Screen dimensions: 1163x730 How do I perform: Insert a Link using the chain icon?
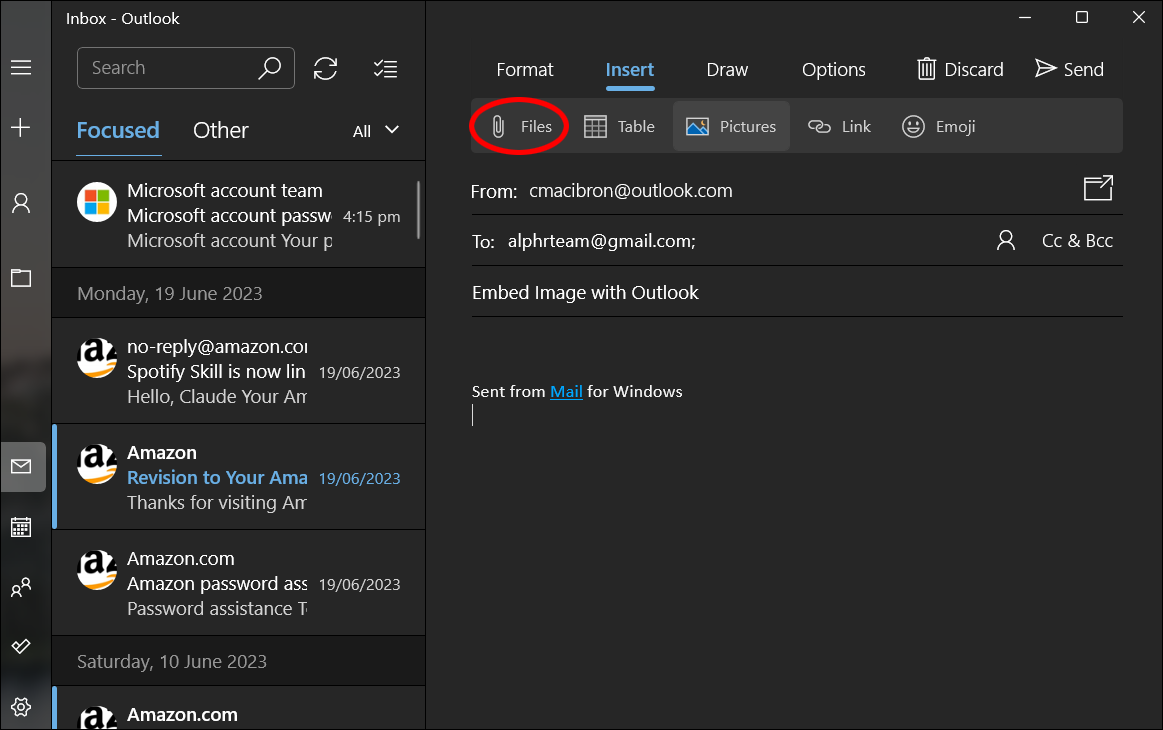pyautogui.click(x=839, y=127)
